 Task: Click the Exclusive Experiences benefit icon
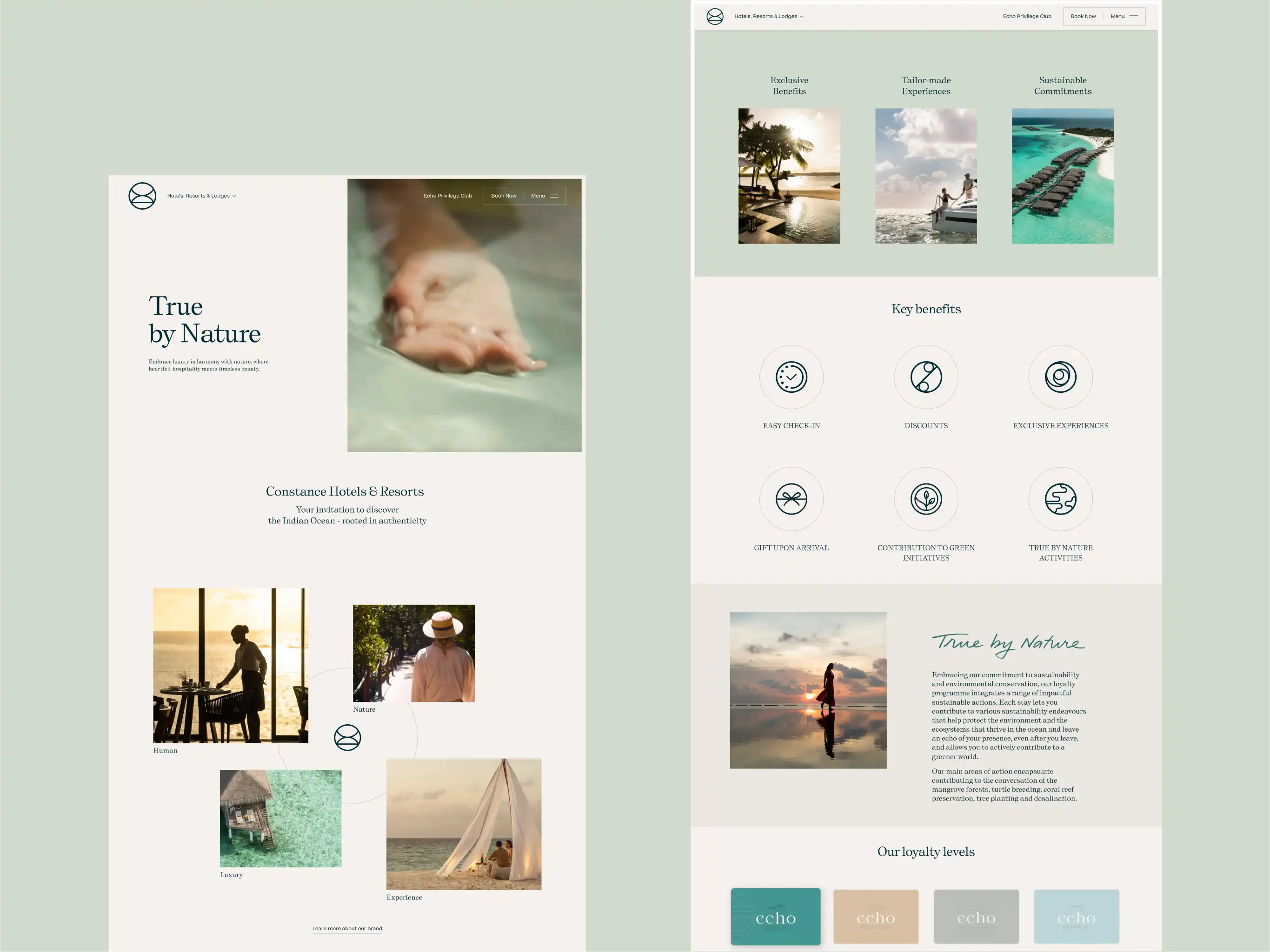point(1060,377)
